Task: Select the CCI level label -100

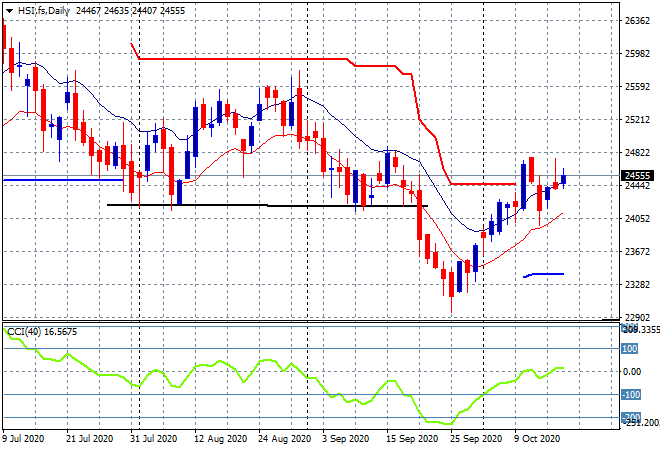Action: (631, 395)
